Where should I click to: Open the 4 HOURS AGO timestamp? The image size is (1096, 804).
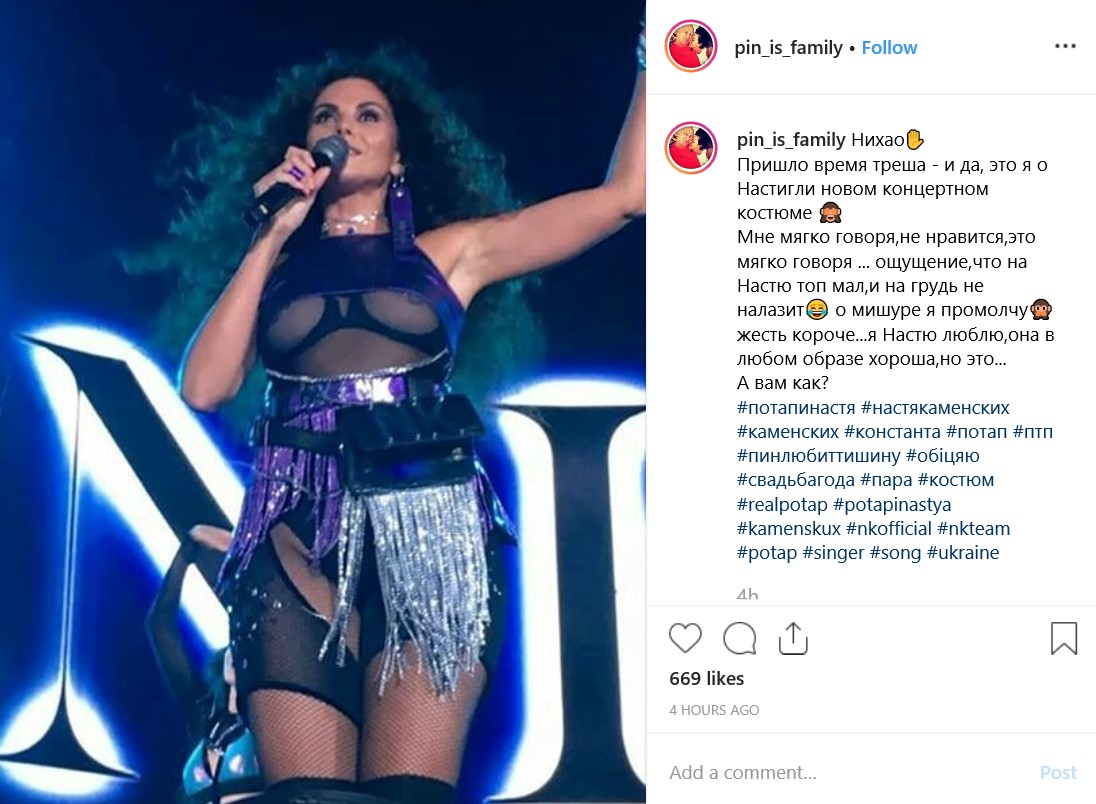point(714,710)
